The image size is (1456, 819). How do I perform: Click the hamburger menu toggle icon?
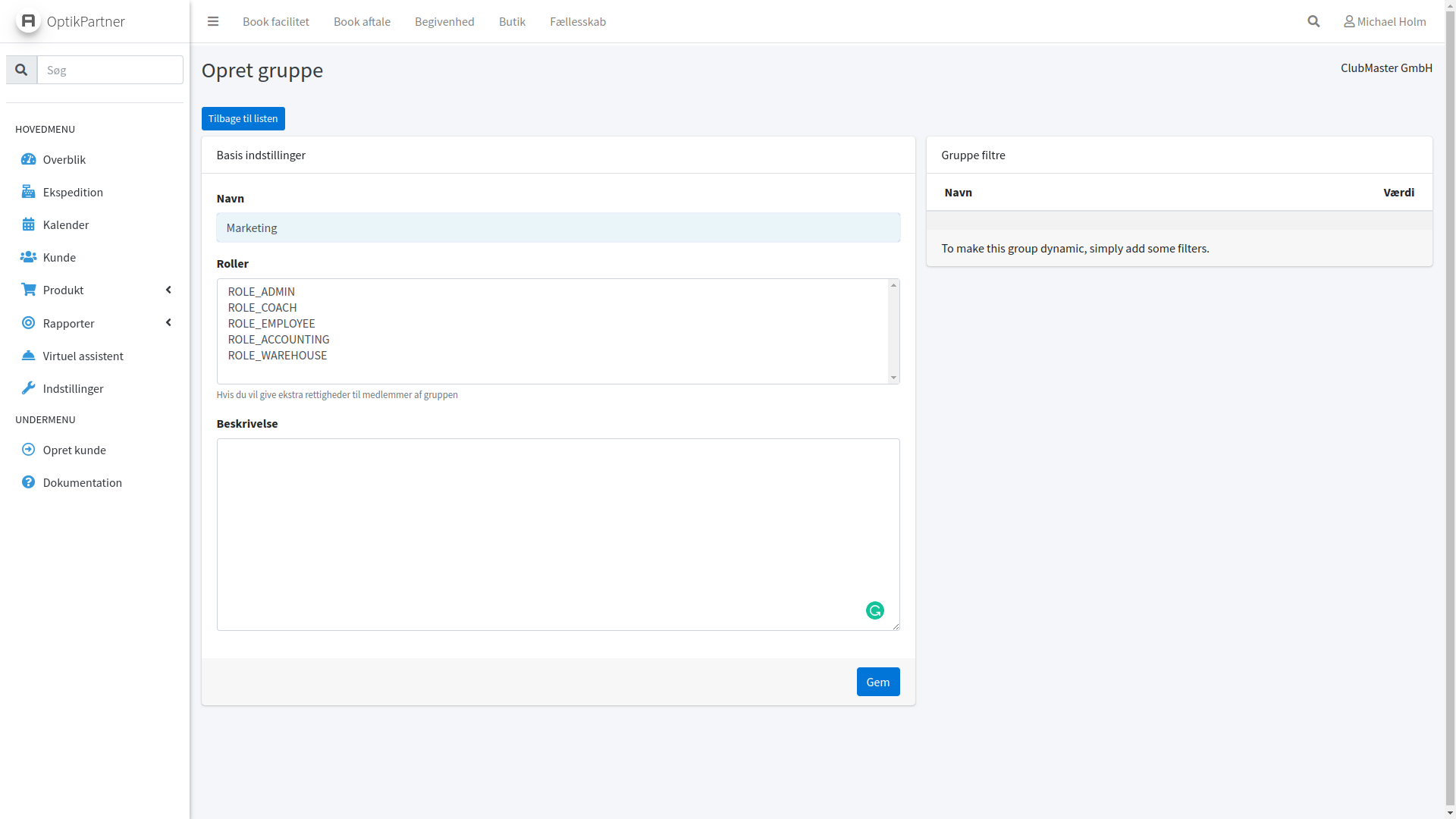[213, 21]
